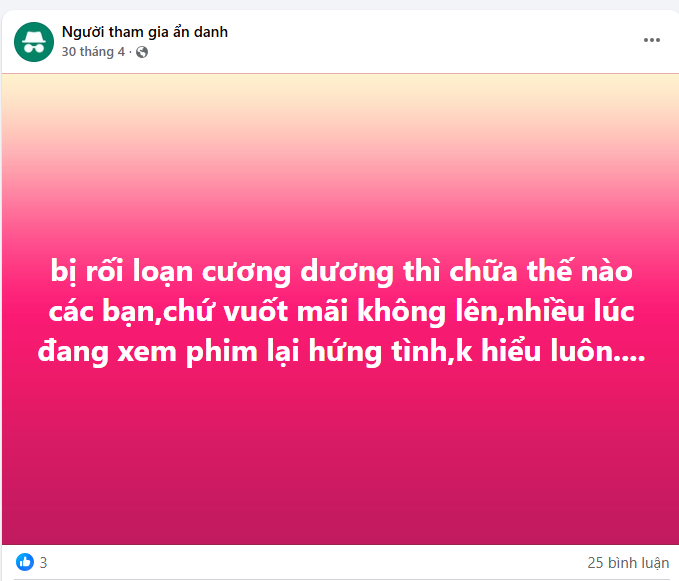Click the word "thế nào" in the post

click(x=579, y=271)
